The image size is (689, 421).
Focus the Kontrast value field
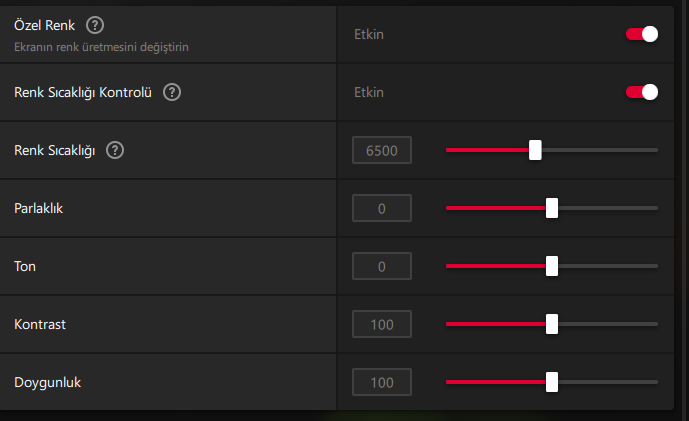point(381,324)
